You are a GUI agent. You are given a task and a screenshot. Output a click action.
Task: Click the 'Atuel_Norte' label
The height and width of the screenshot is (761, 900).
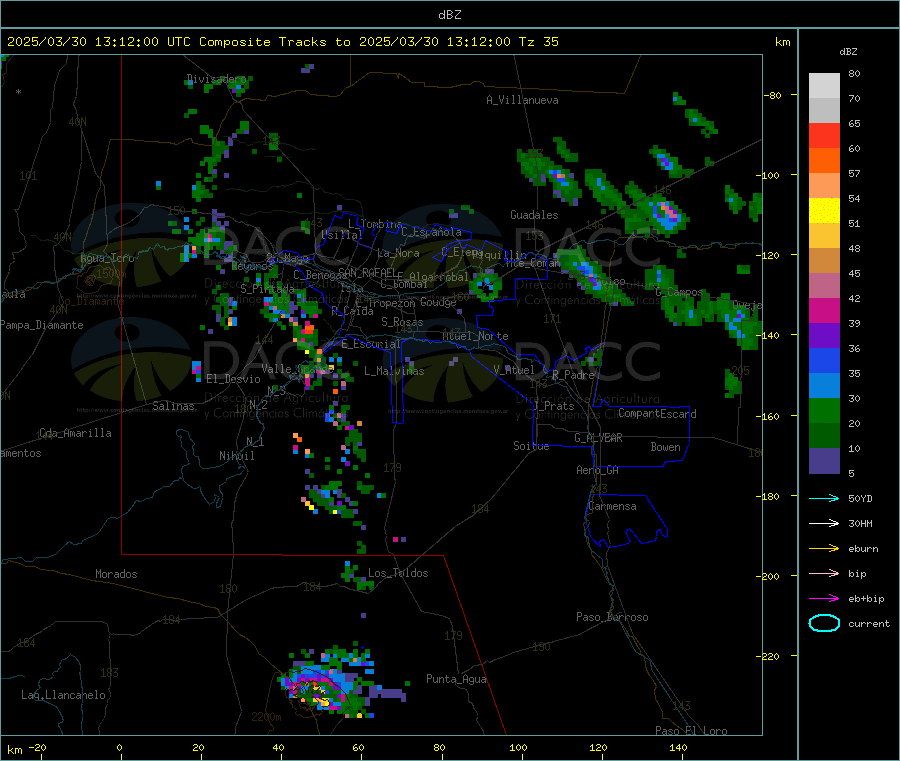click(x=475, y=336)
